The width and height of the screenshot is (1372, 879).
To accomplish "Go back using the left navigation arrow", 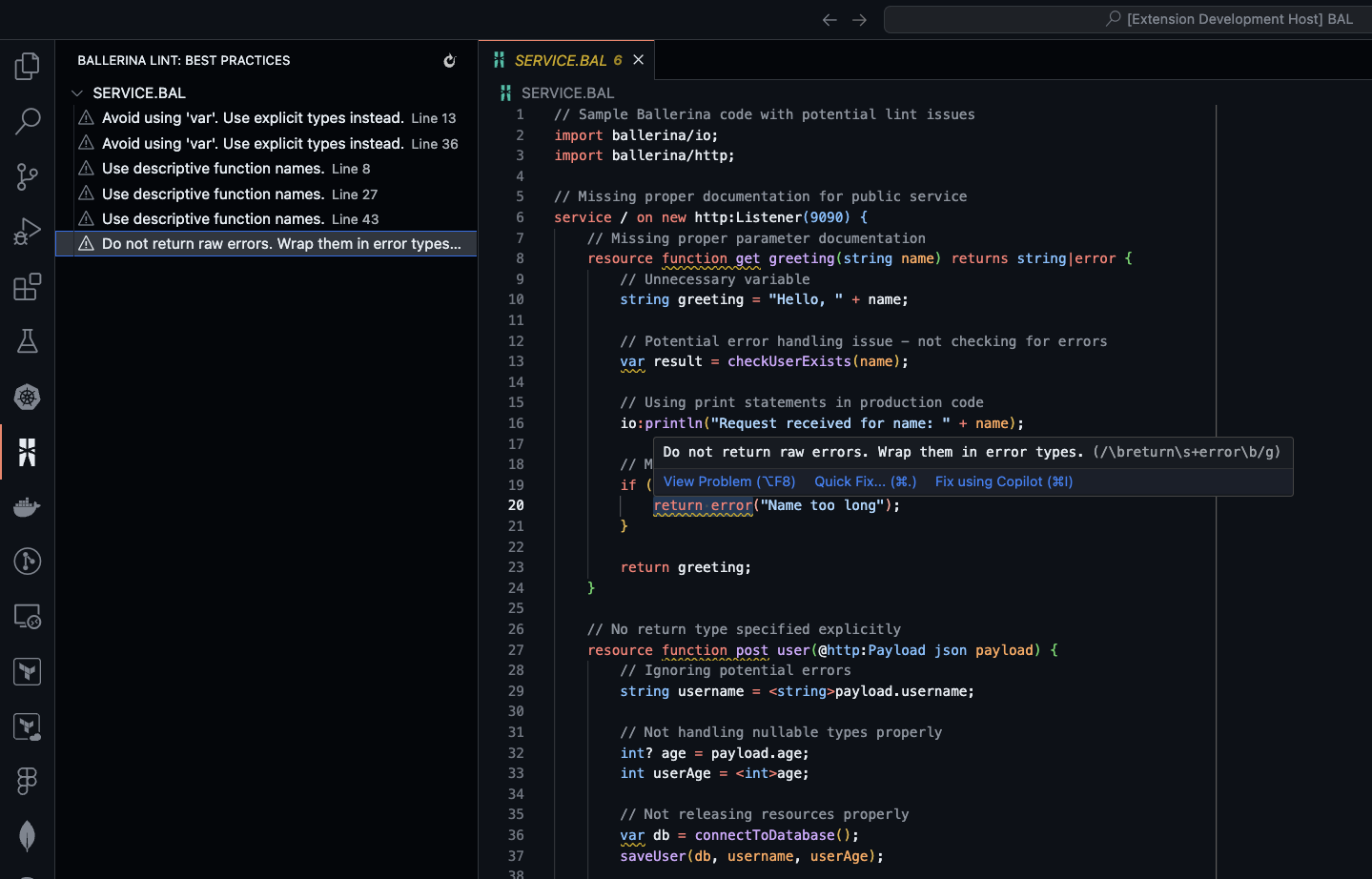I will click(829, 20).
